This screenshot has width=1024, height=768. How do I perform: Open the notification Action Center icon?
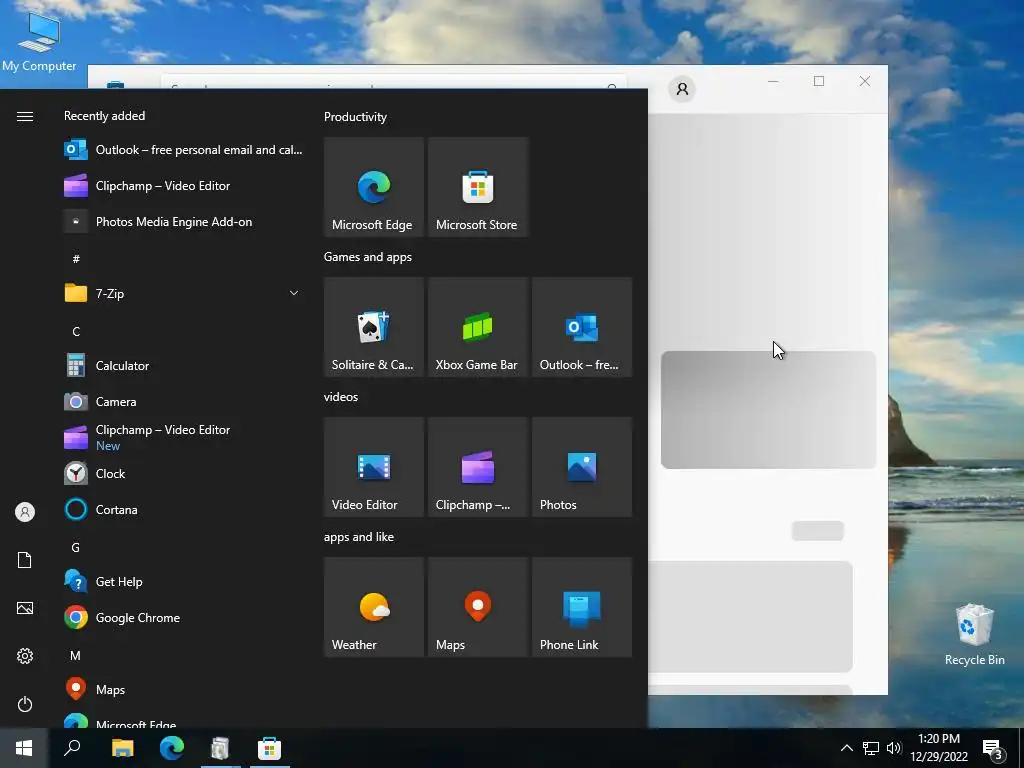993,749
